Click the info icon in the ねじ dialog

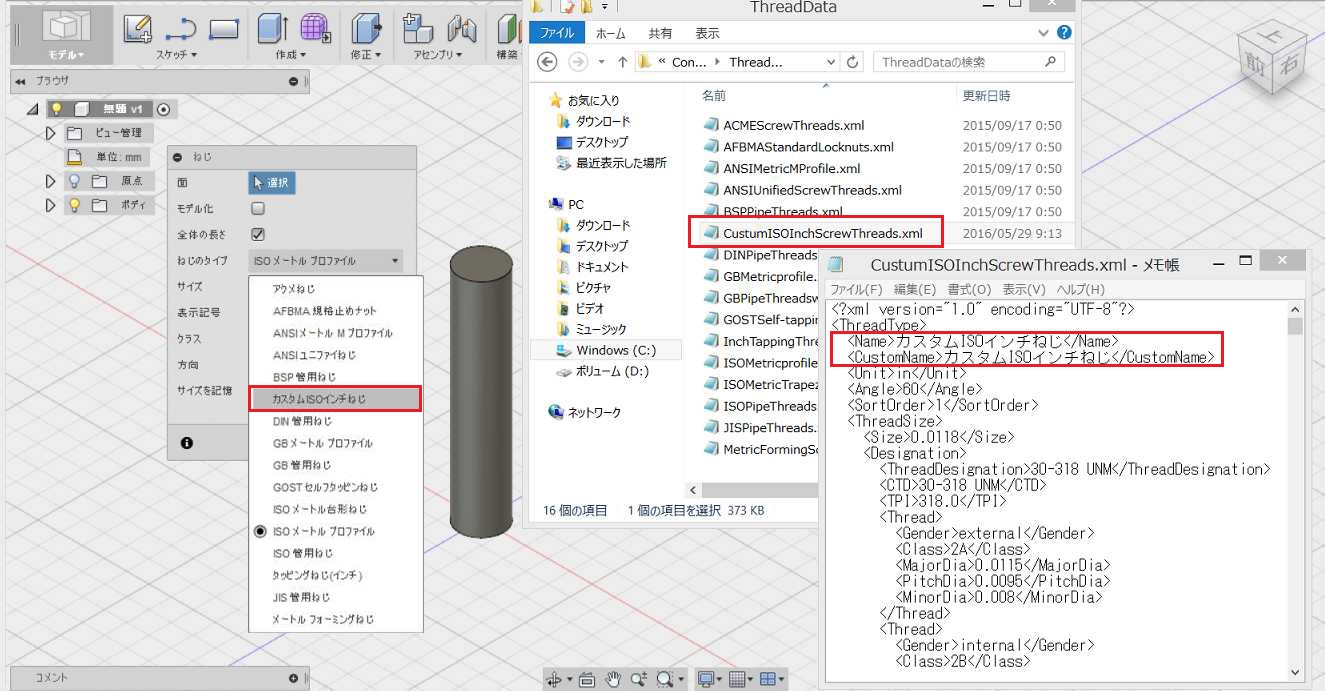pos(187,442)
